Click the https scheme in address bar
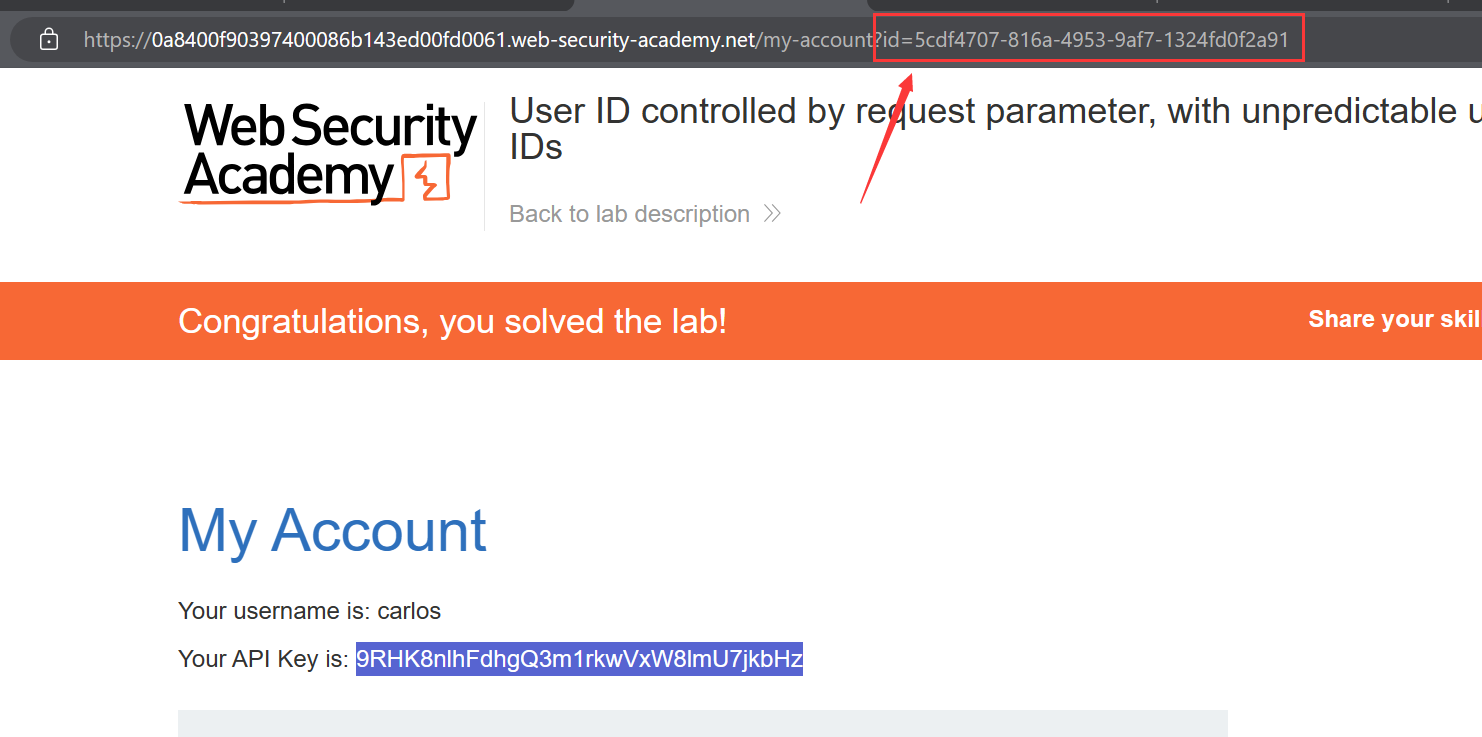This screenshot has width=1482, height=737. tap(114, 40)
